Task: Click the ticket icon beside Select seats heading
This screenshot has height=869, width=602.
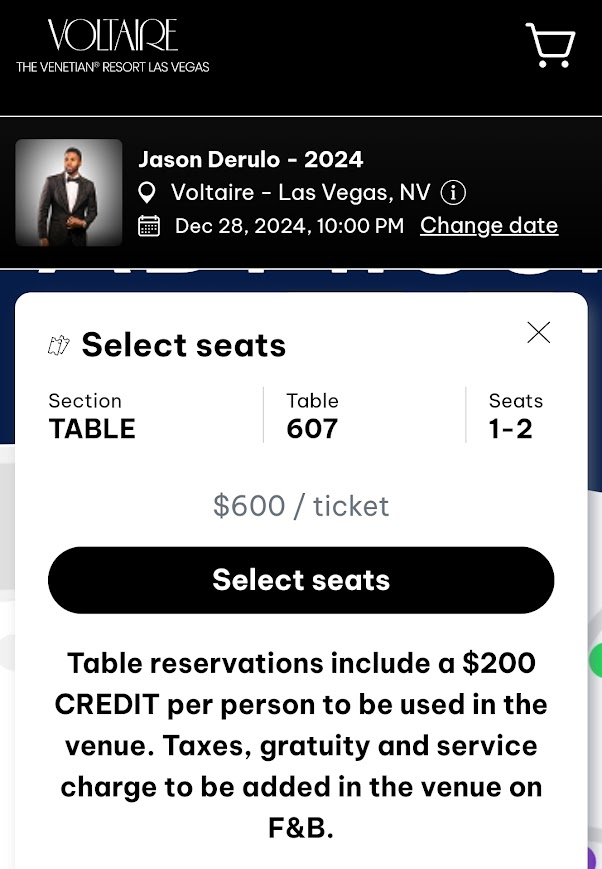Action: [60, 346]
